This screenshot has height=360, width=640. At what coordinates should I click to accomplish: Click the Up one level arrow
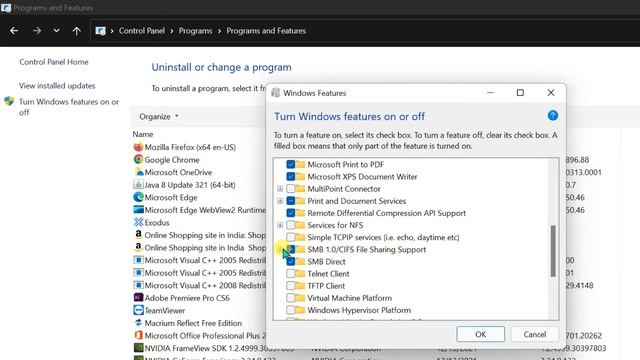click(76, 31)
